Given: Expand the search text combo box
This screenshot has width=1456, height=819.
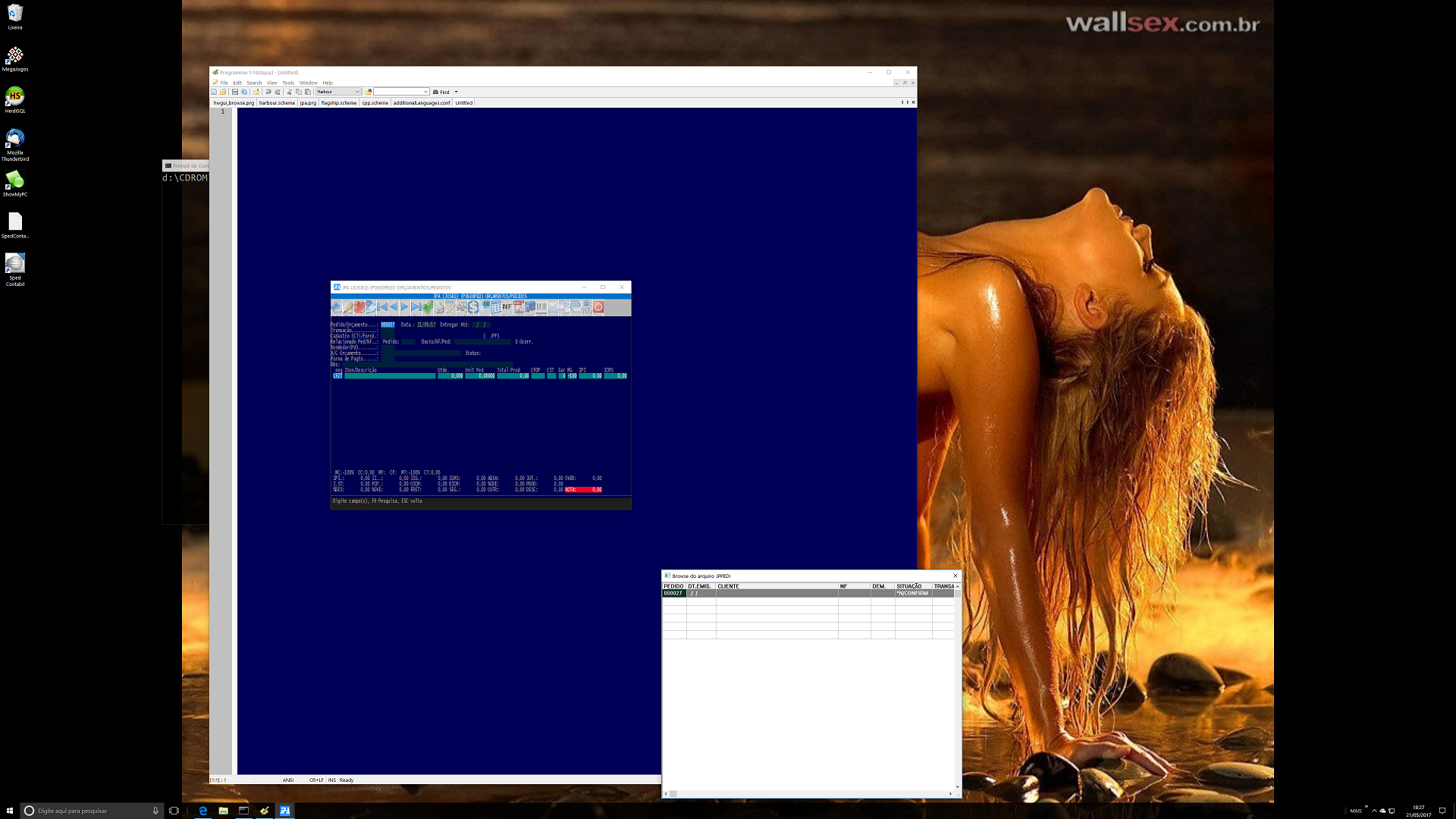Looking at the screenshot, I should tap(425, 92).
